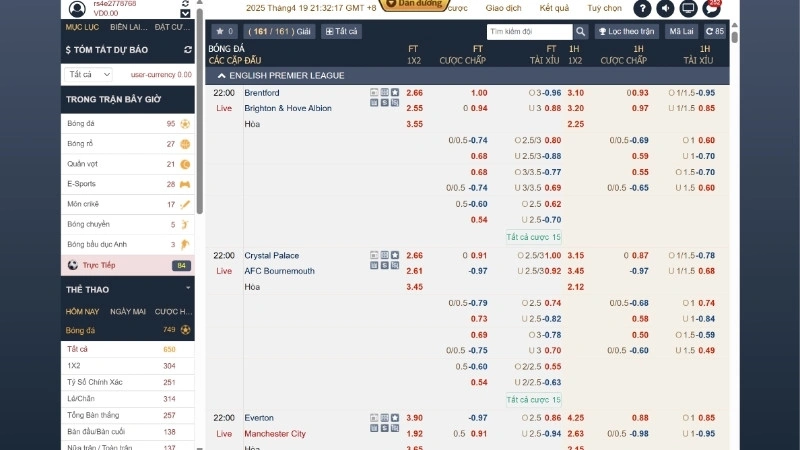Click the Dẫn đường navigation dropdown button

click(x=414, y=4)
